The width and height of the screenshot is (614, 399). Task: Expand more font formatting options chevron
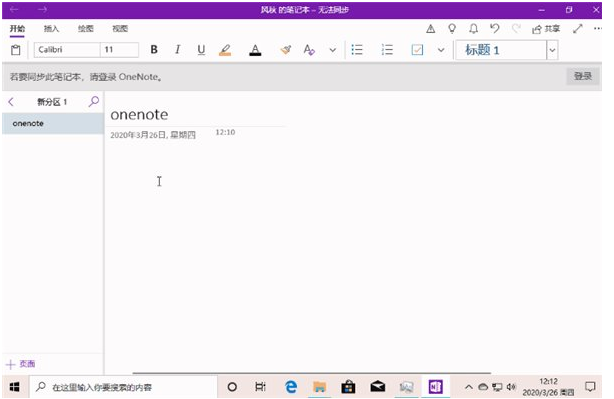(332, 50)
